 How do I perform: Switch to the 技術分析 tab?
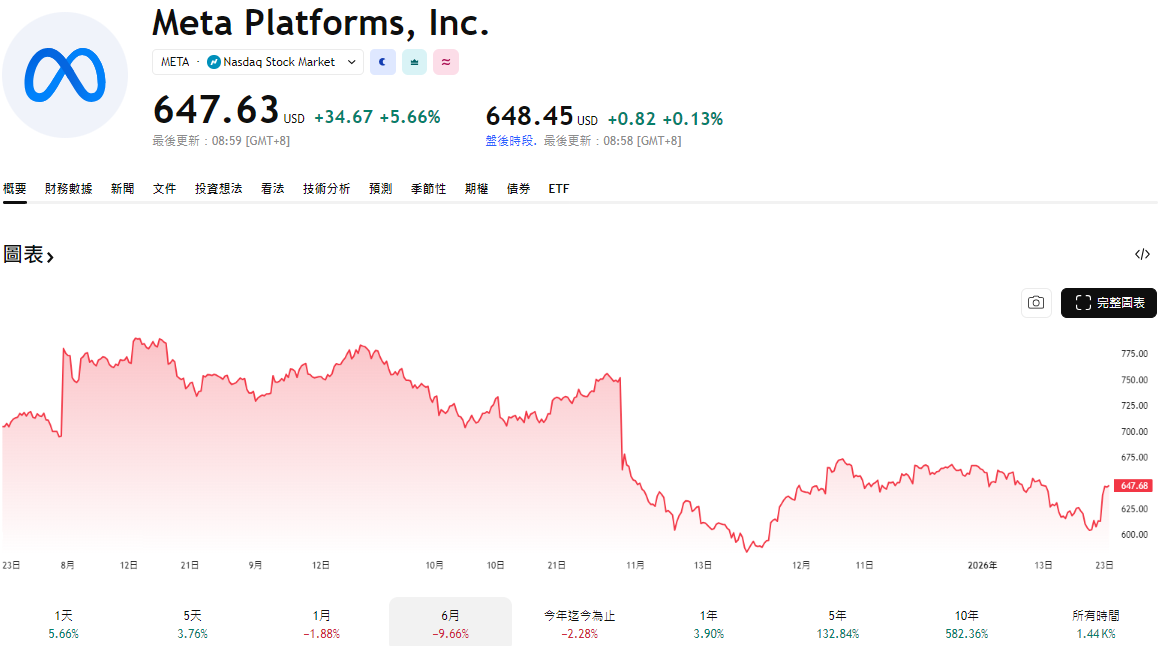point(327,188)
